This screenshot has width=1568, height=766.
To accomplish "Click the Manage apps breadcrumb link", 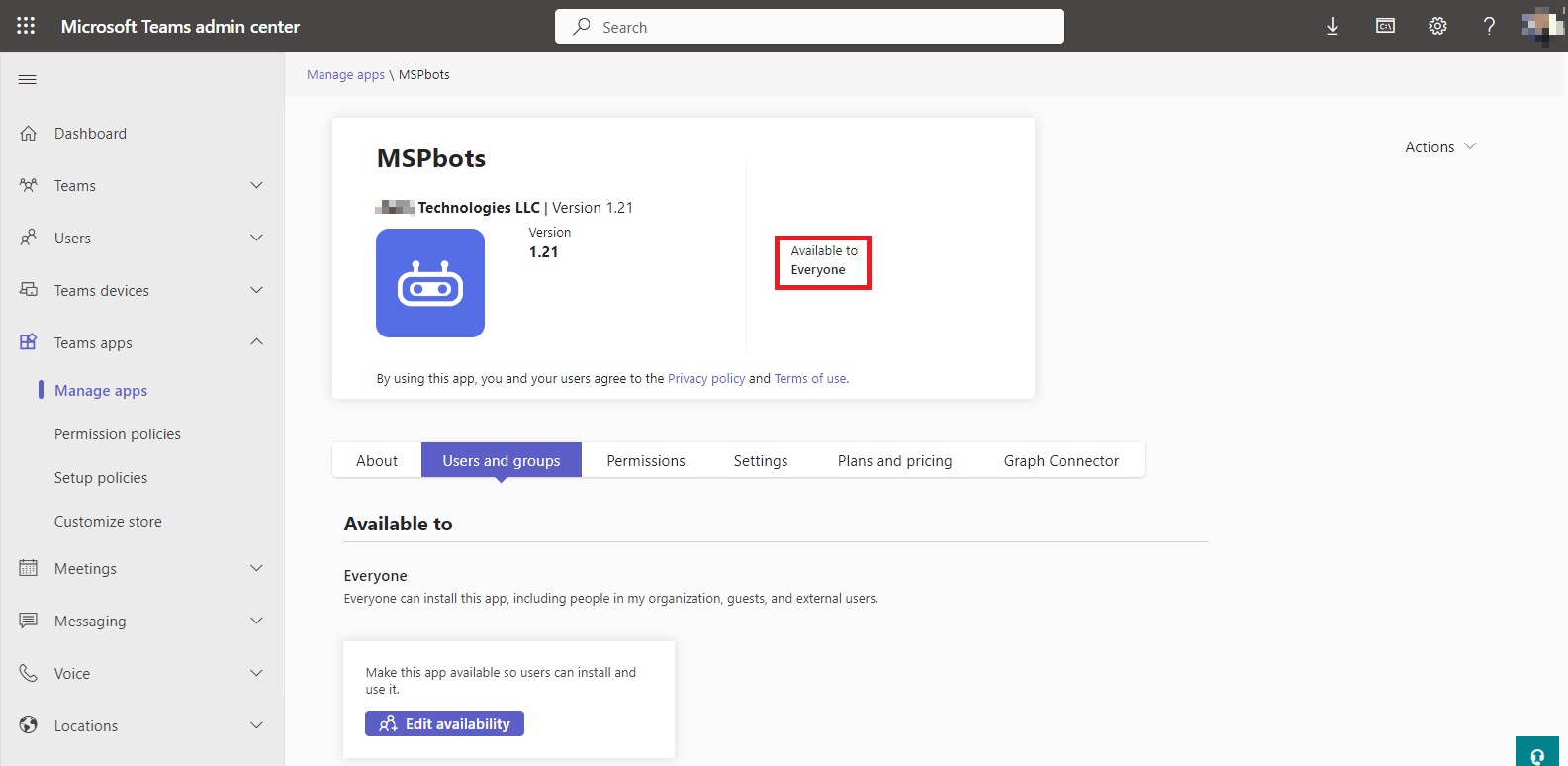I will [345, 75].
